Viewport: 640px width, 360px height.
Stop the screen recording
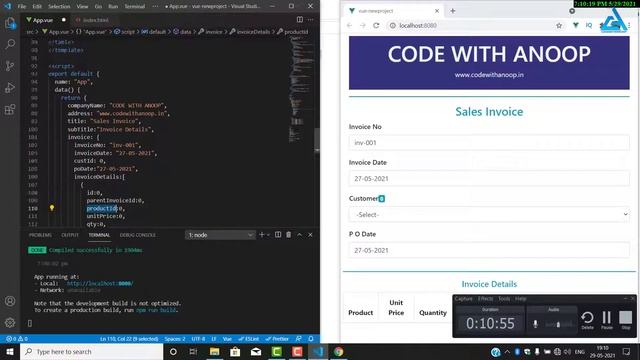(x=625, y=320)
